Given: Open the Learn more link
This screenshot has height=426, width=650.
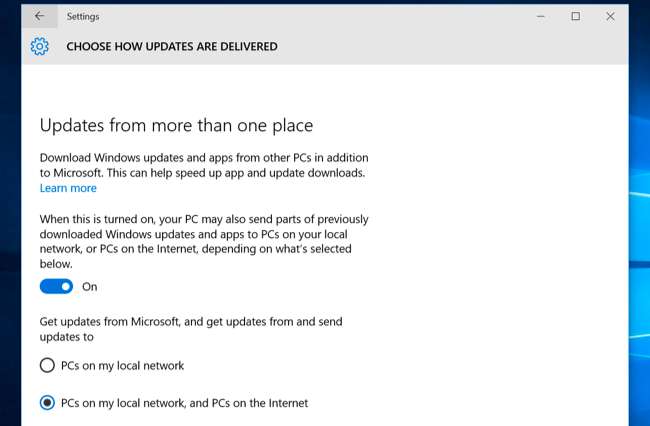Looking at the screenshot, I should coord(68,188).
